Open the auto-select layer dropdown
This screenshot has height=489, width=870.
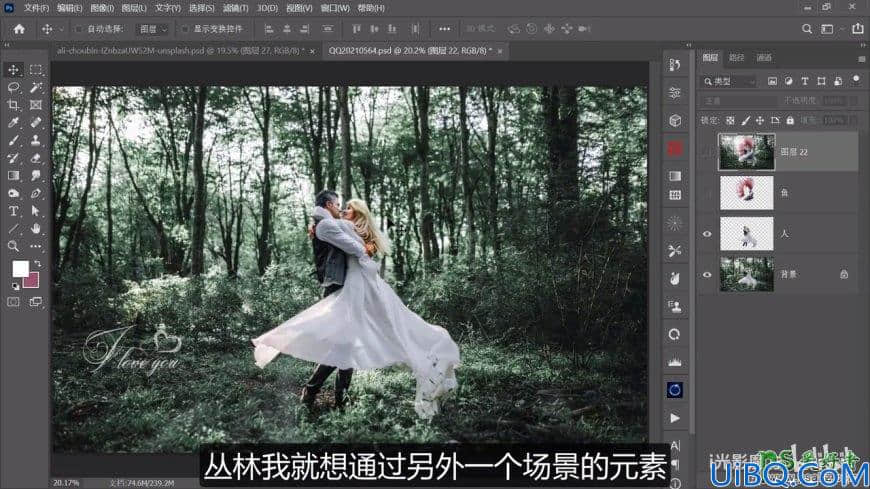pos(153,29)
